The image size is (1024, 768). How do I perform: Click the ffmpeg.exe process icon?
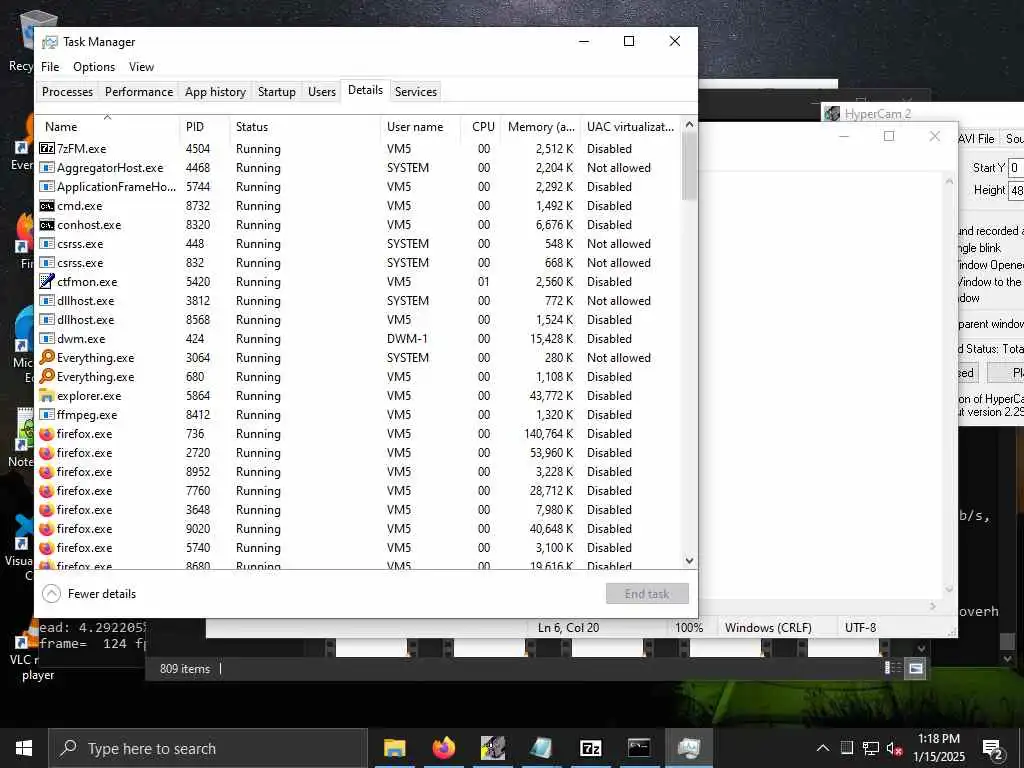tap(46, 415)
